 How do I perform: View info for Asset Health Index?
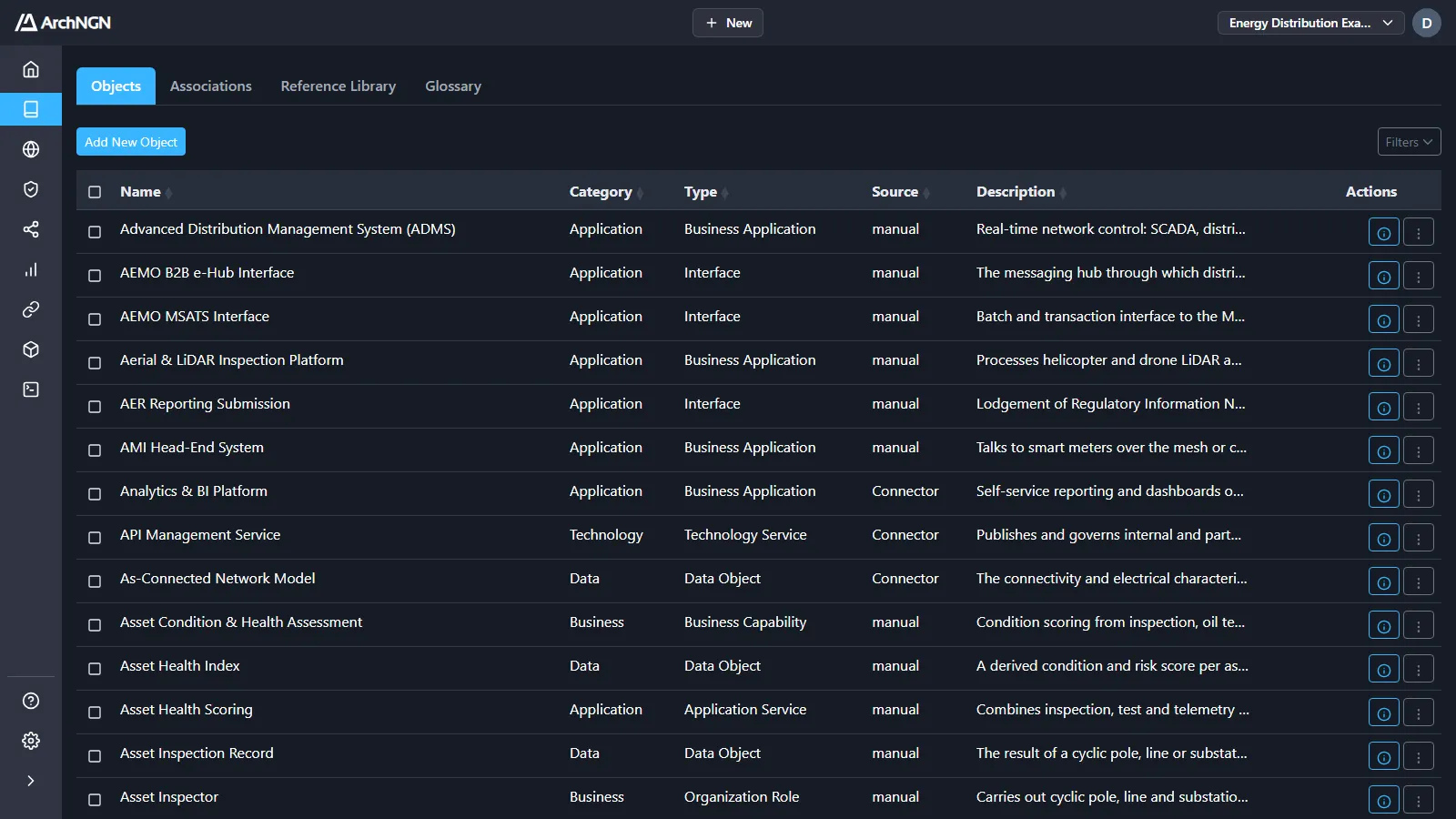[1383, 669]
